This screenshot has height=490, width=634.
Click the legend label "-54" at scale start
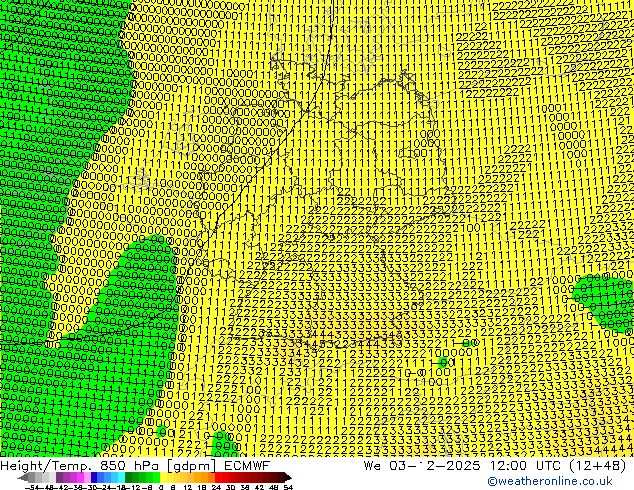pos(32,487)
